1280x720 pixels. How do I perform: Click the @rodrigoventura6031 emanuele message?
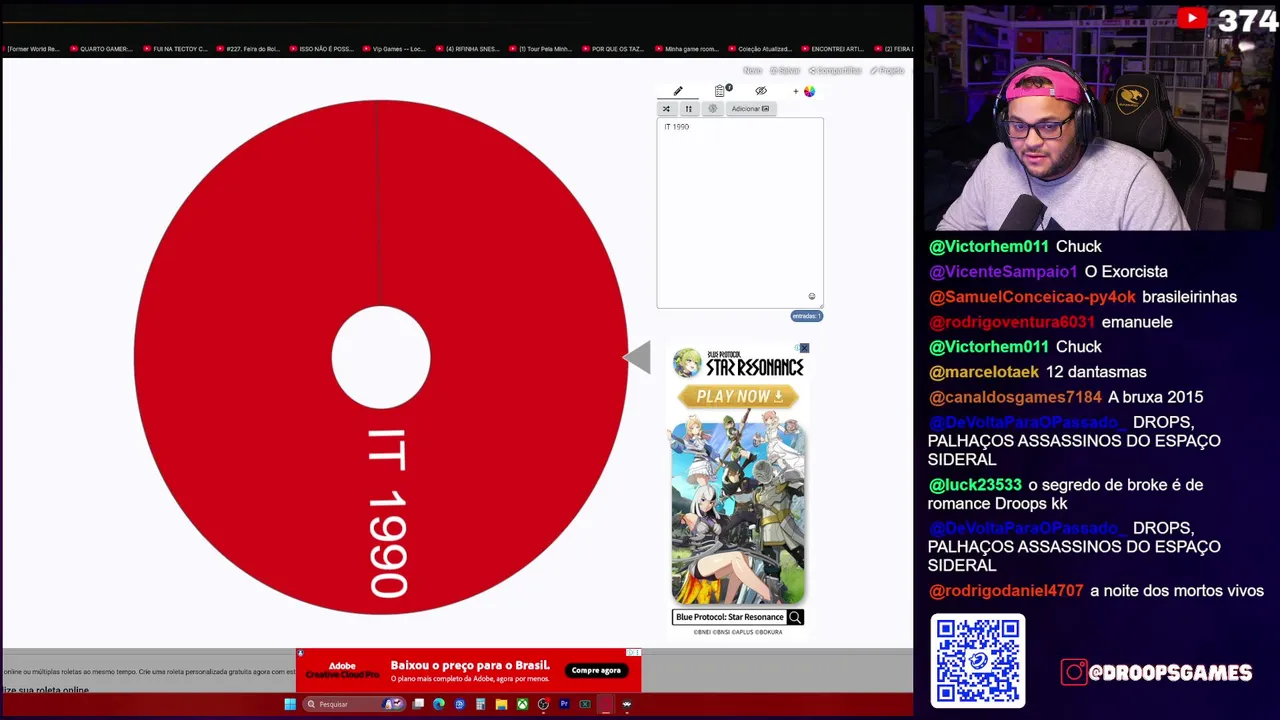click(x=1050, y=322)
